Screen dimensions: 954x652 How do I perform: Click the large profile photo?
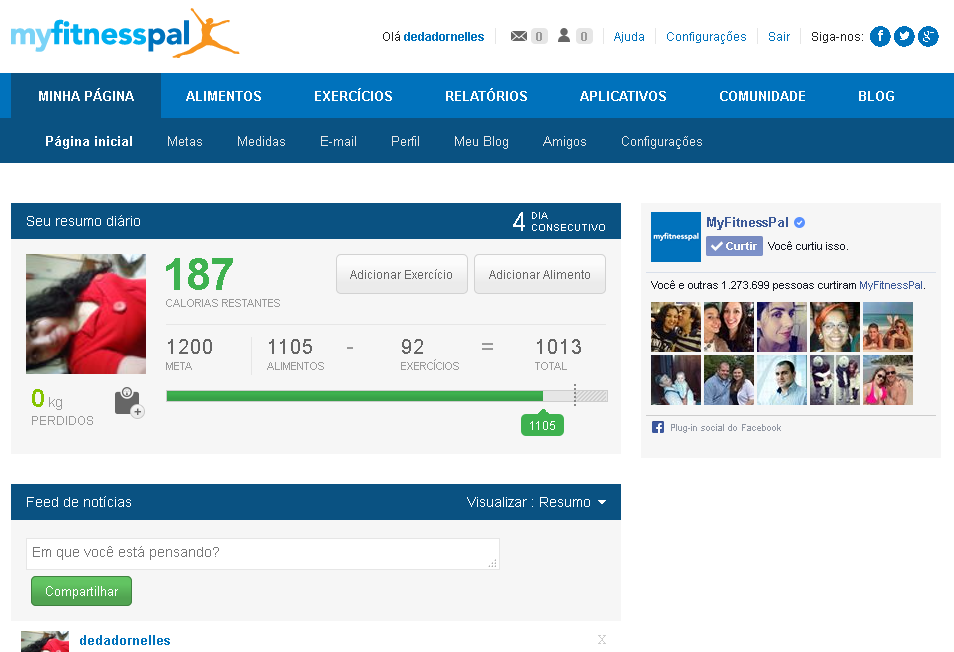click(86, 314)
